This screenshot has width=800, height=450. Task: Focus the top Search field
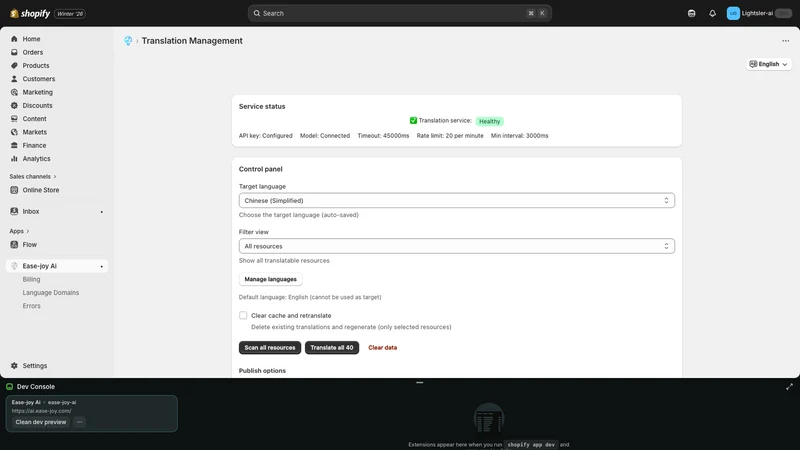pyautogui.click(x=399, y=13)
